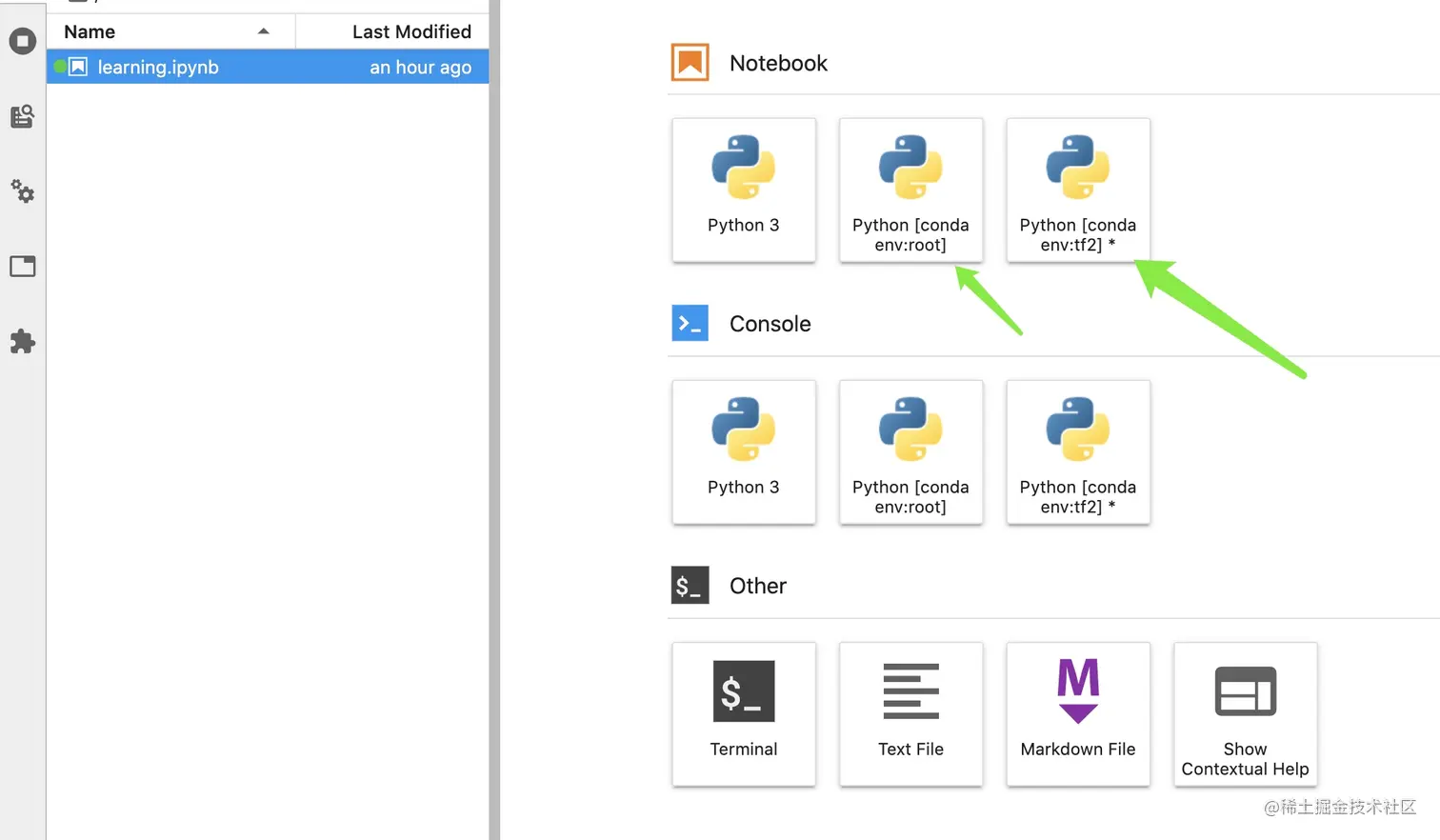Launch Python 3 notebook
The width and height of the screenshot is (1440, 840).
pyautogui.click(x=744, y=190)
